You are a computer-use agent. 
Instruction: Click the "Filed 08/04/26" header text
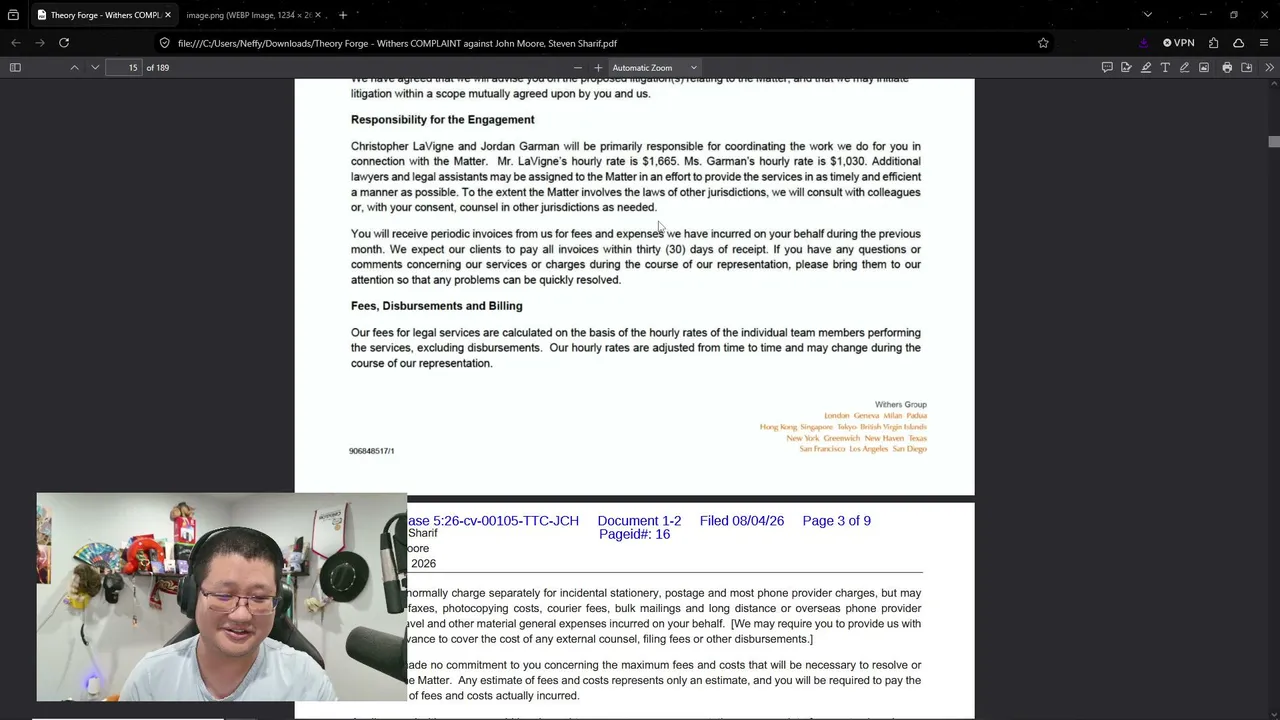[x=742, y=521]
